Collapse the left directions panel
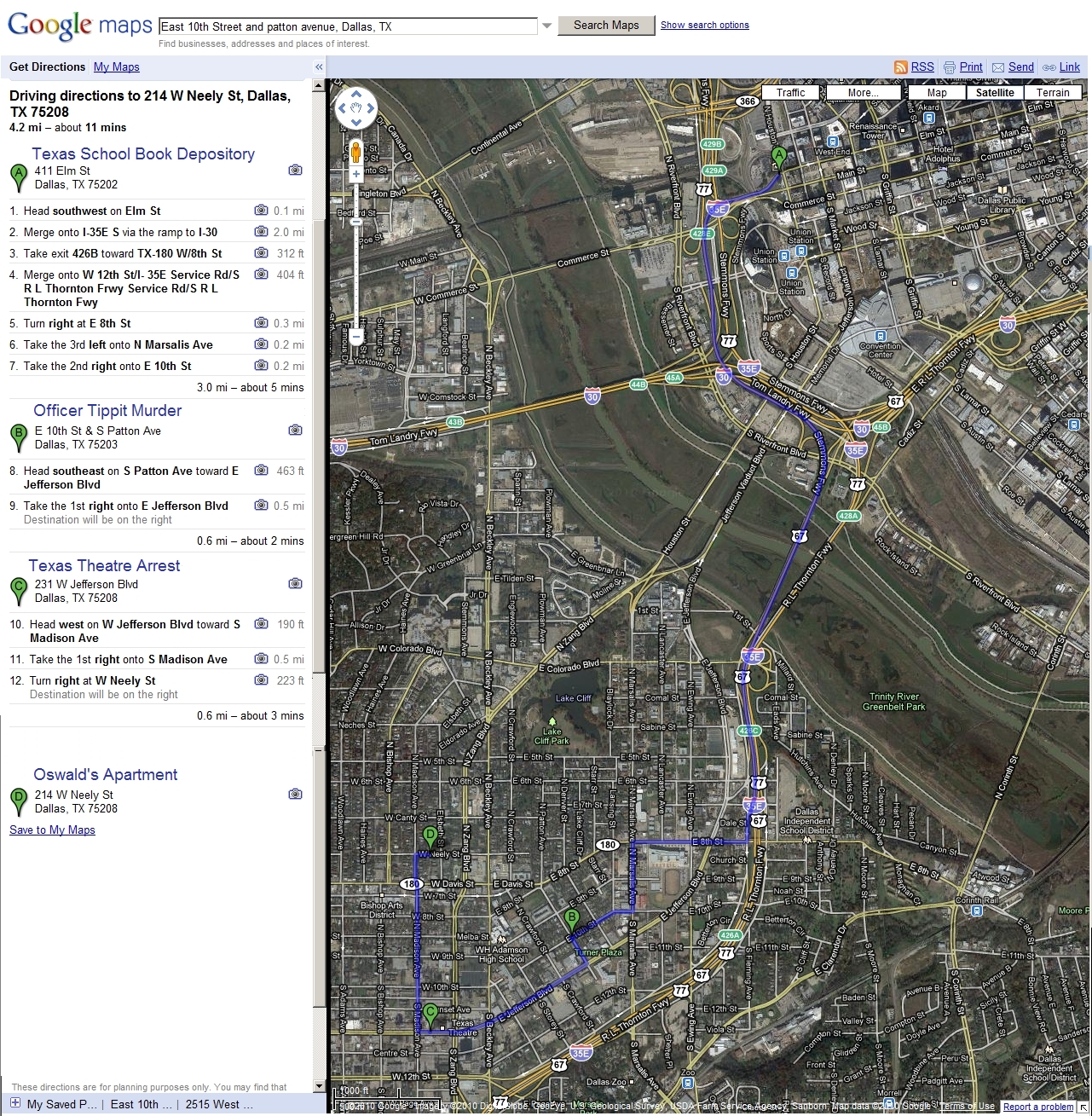 pos(319,67)
